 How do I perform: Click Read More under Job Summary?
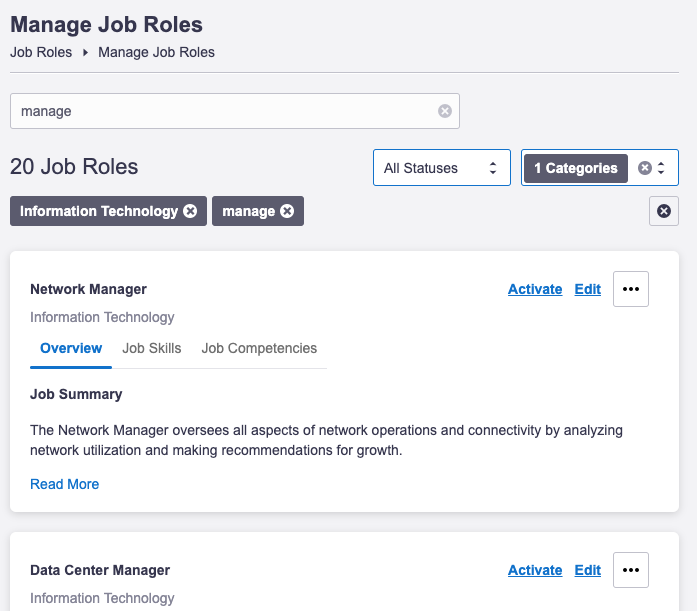tap(64, 484)
